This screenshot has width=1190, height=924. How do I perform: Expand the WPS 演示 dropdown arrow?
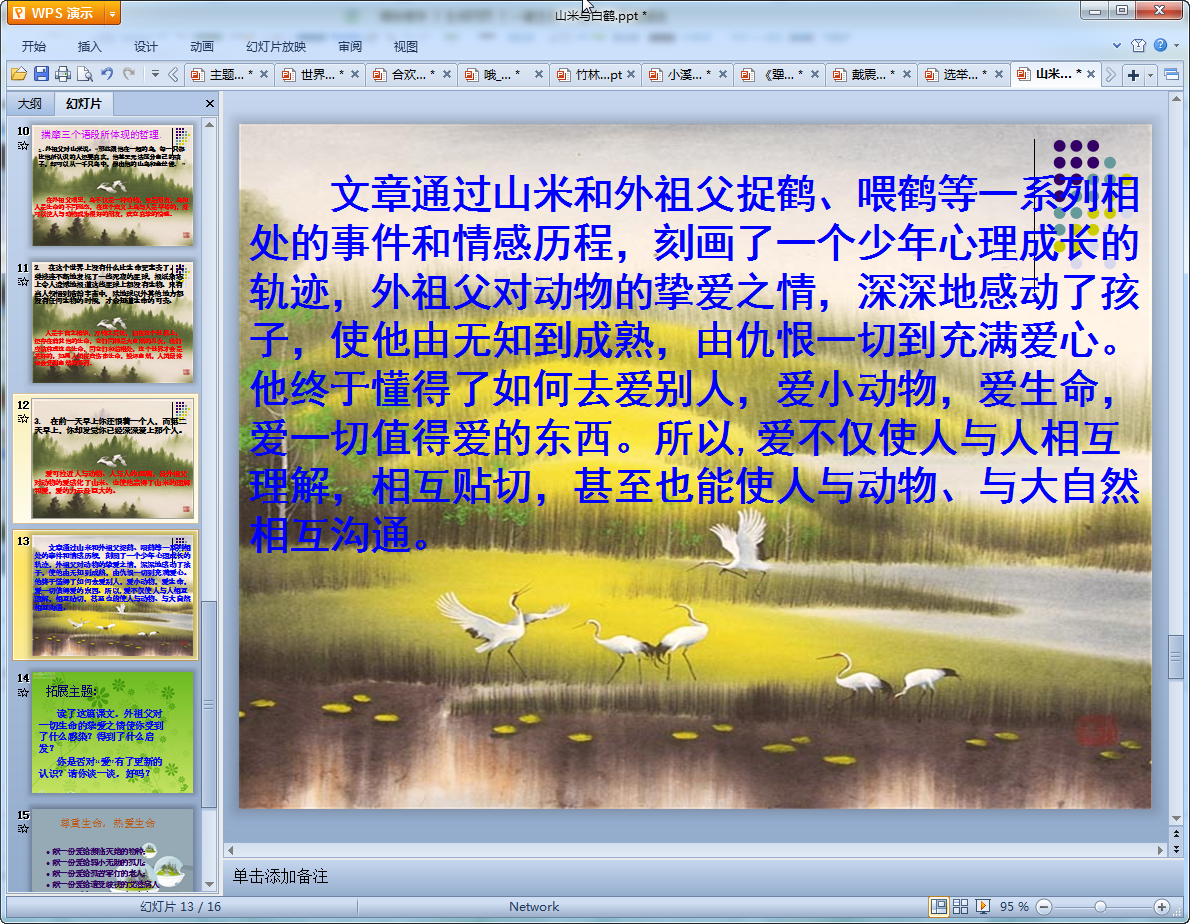[x=112, y=13]
